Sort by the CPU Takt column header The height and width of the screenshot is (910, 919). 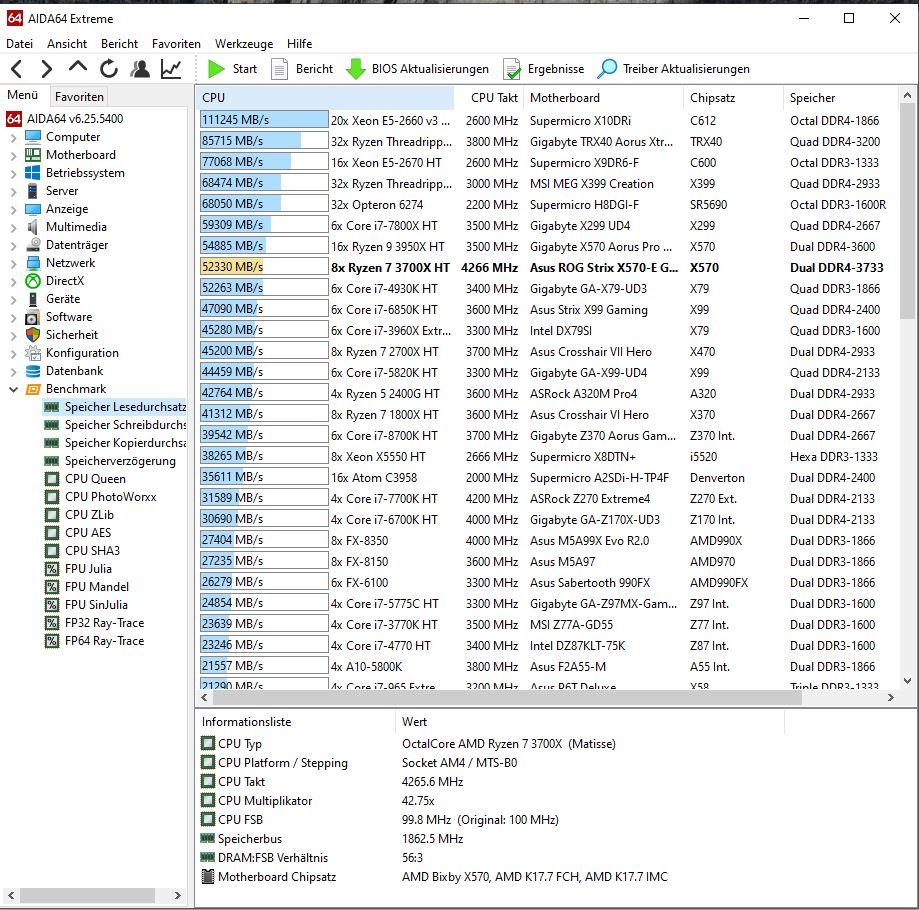[x=489, y=98]
